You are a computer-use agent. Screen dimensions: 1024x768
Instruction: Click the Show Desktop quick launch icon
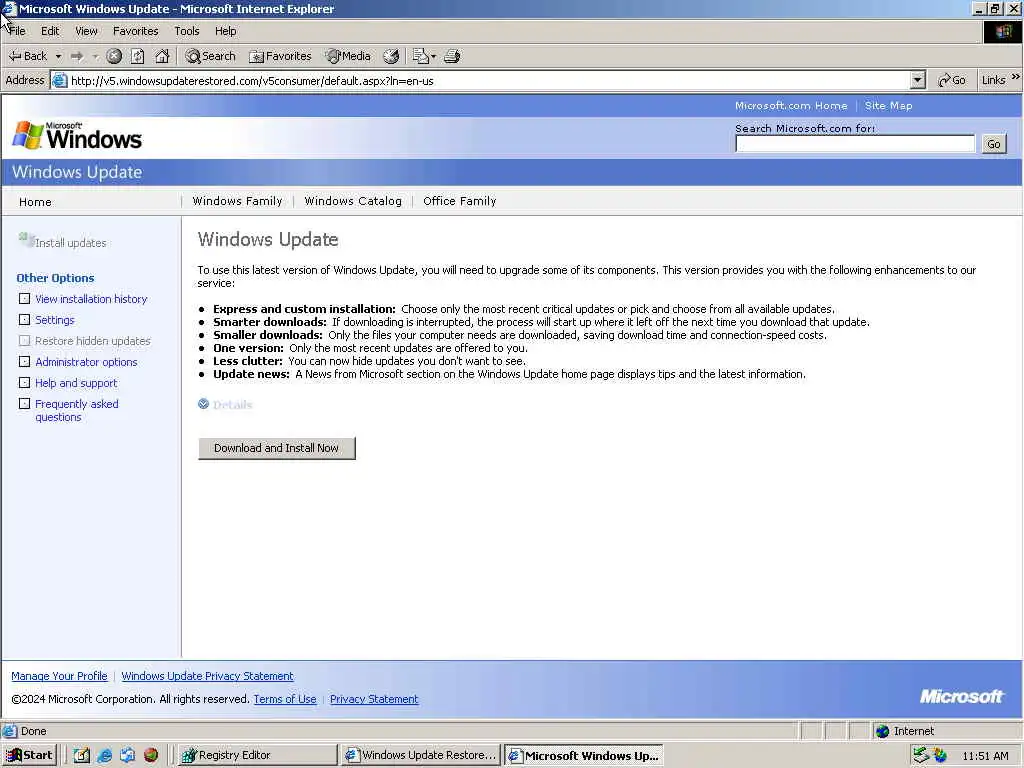pyautogui.click(x=82, y=755)
